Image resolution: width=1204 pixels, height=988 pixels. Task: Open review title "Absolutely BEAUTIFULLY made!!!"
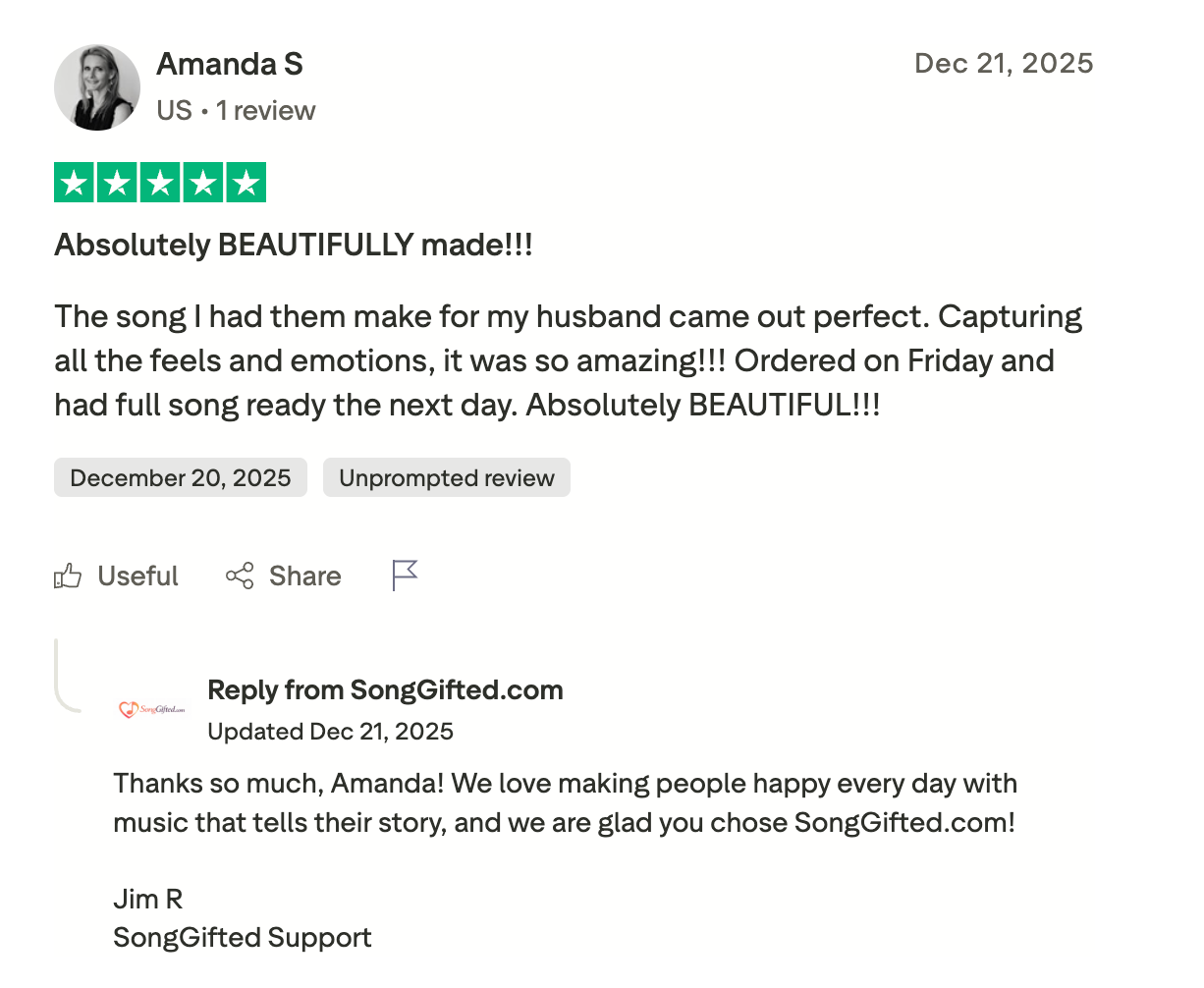click(294, 245)
